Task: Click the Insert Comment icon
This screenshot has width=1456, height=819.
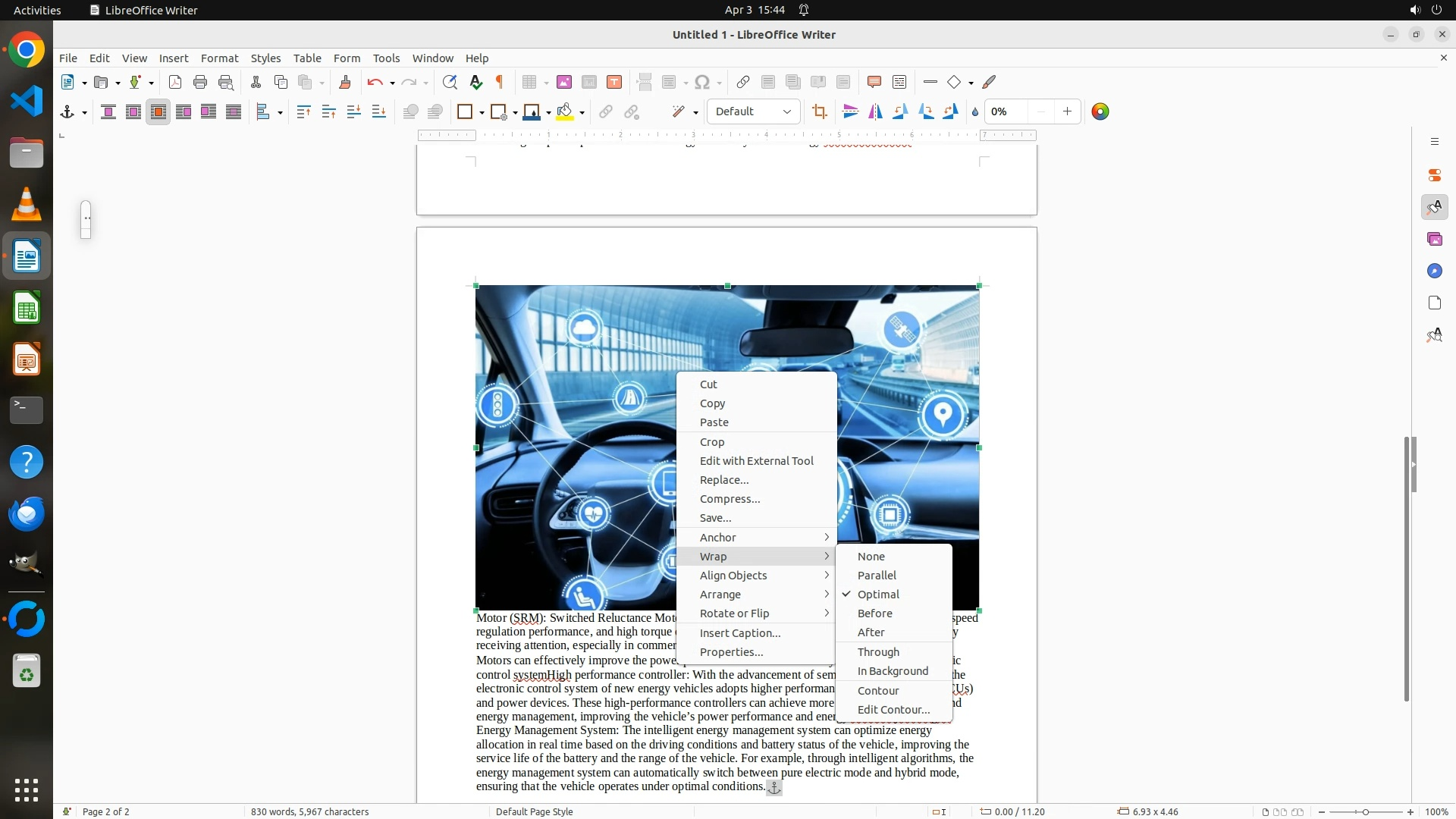Action: pyautogui.click(x=874, y=82)
